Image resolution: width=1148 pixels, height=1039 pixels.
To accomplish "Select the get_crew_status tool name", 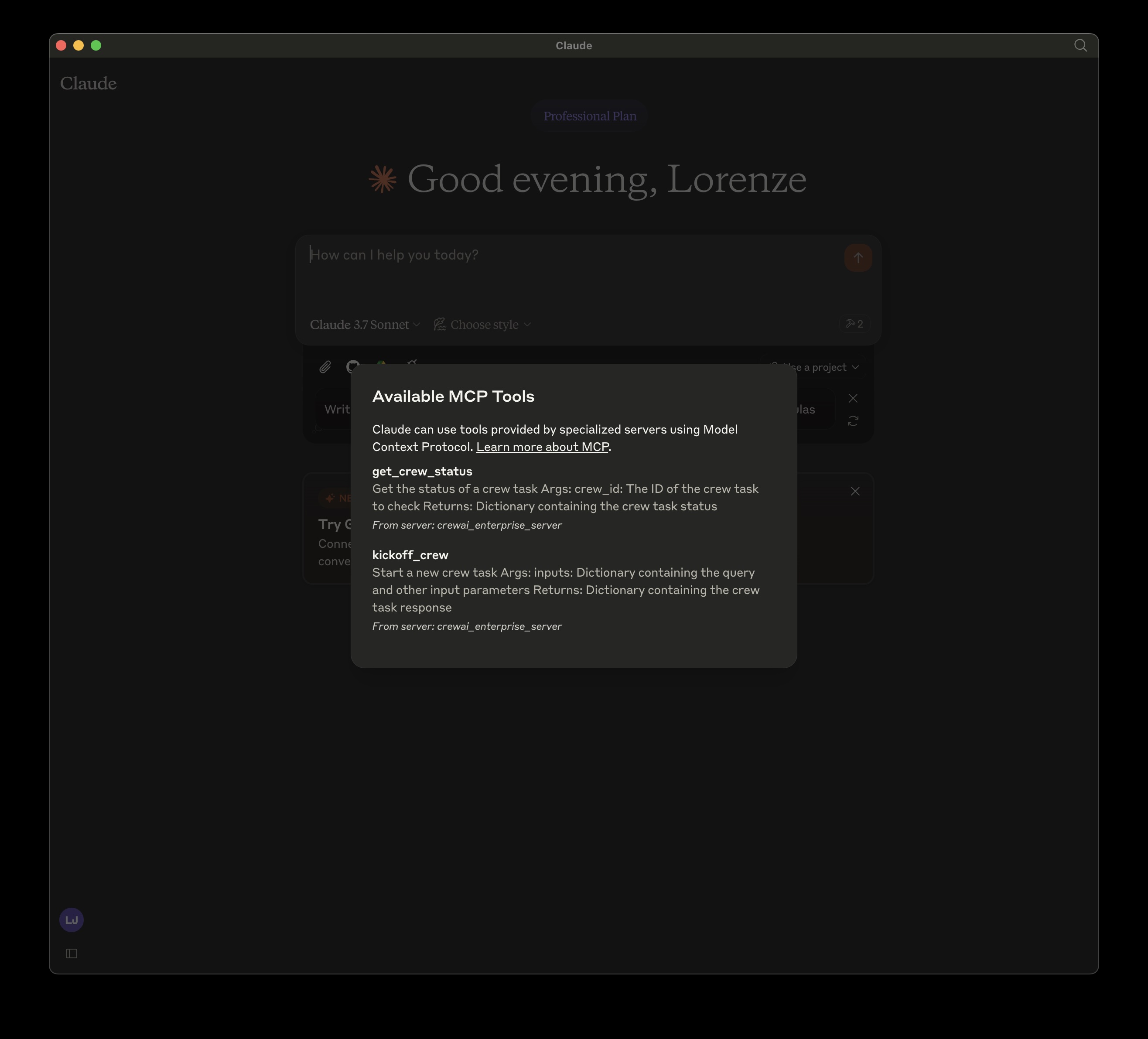I will pos(422,472).
